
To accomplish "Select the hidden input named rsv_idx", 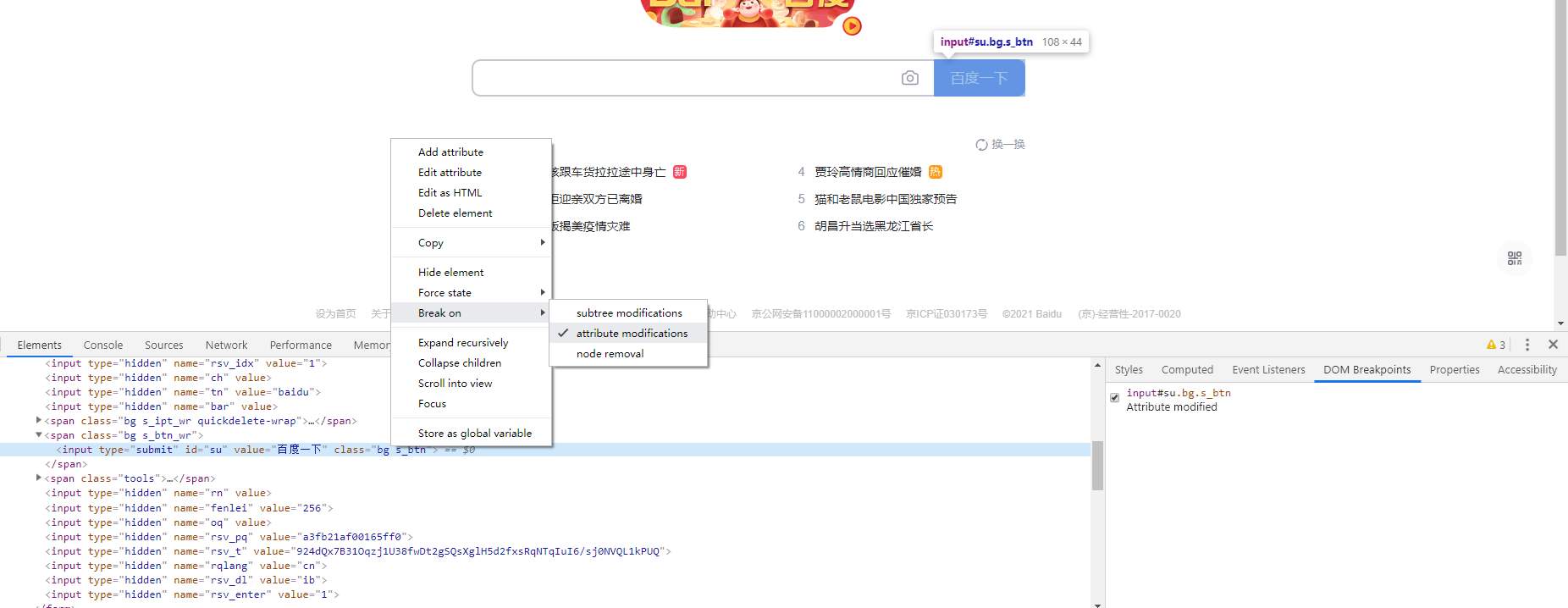I will (186, 363).
